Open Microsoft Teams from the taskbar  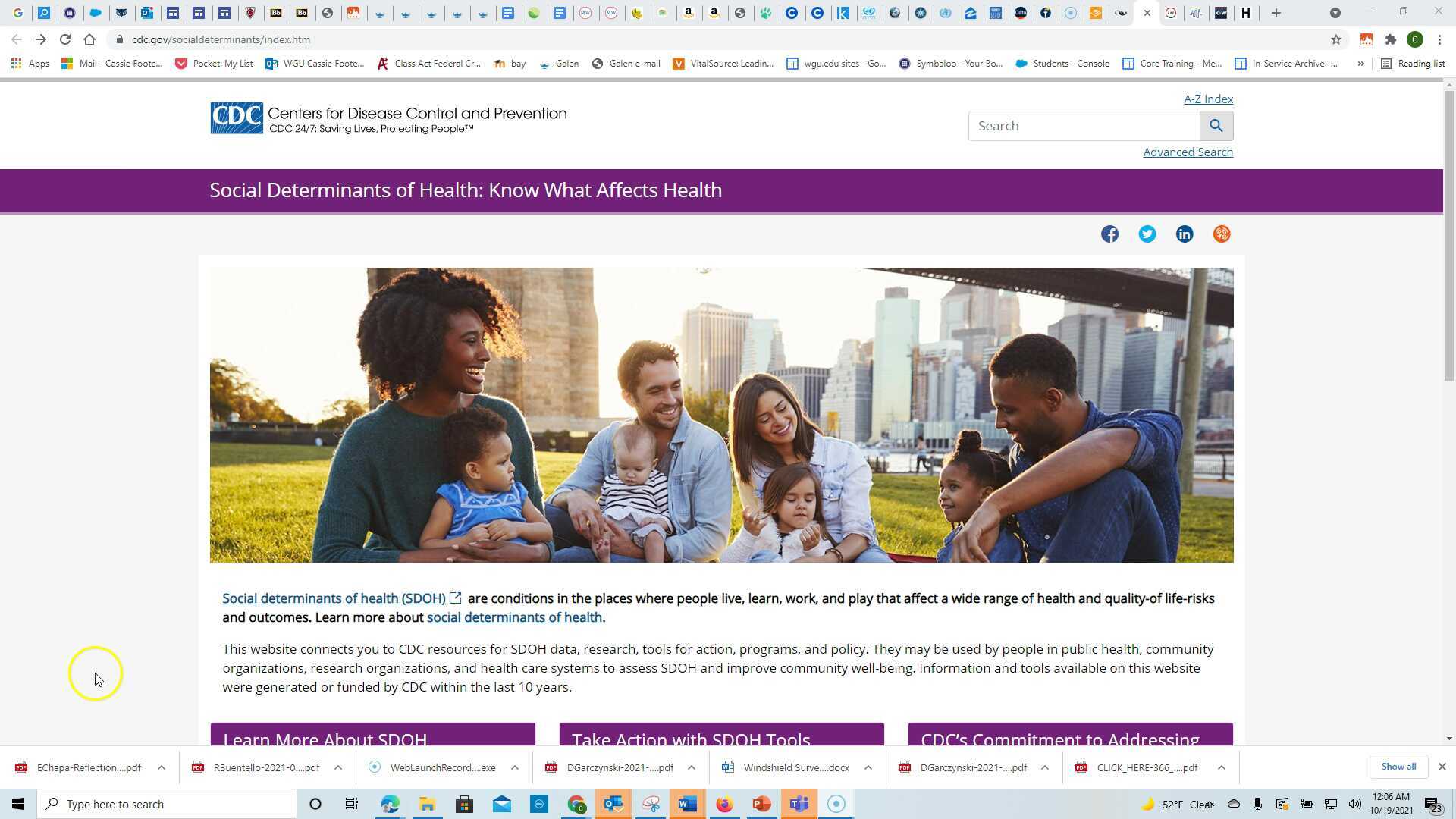coord(799,804)
